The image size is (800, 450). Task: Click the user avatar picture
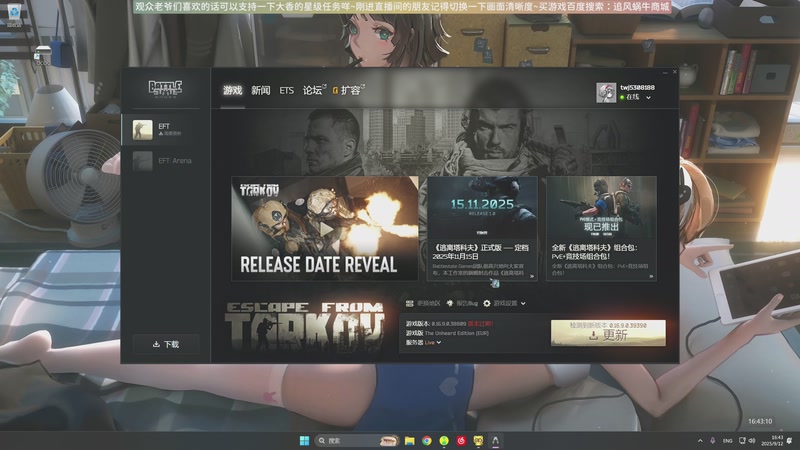pos(606,93)
